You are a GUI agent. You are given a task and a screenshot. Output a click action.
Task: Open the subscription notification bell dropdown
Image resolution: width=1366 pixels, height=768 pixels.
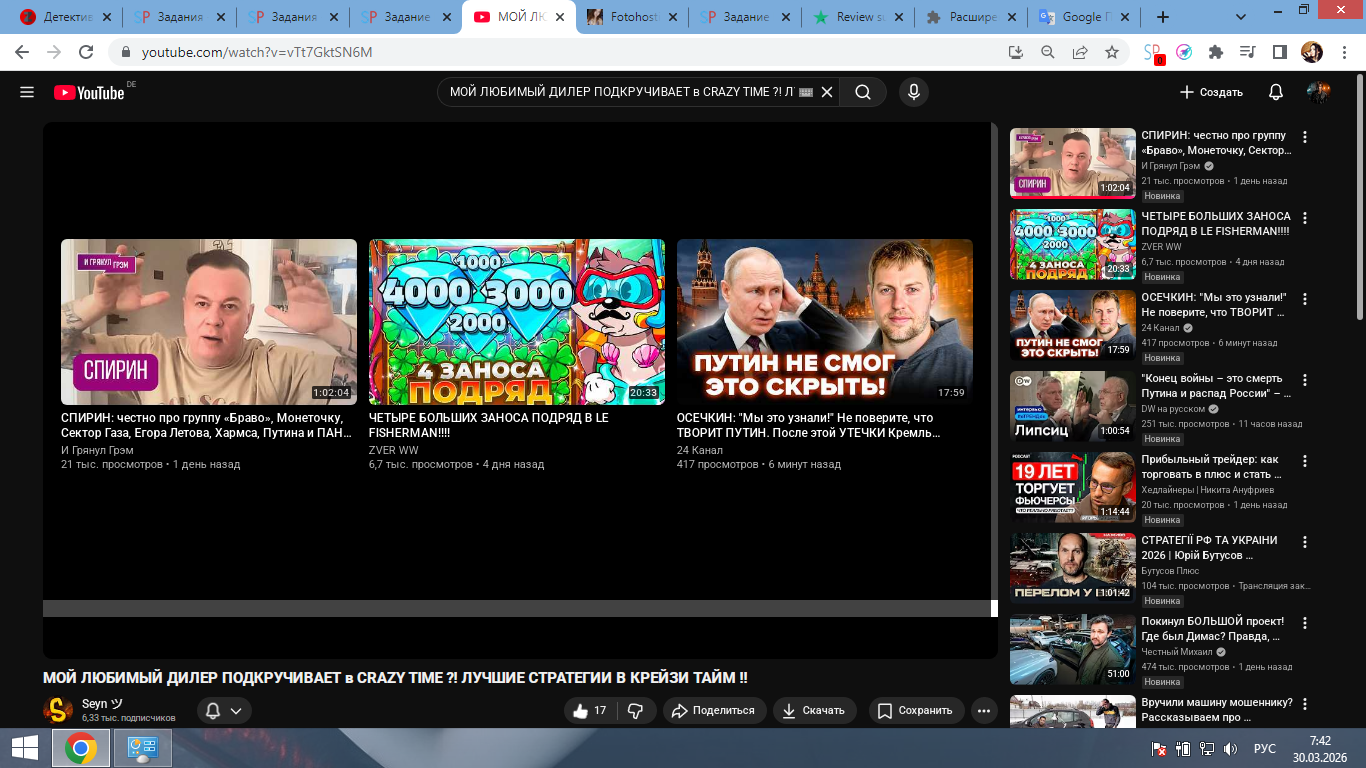pos(224,710)
